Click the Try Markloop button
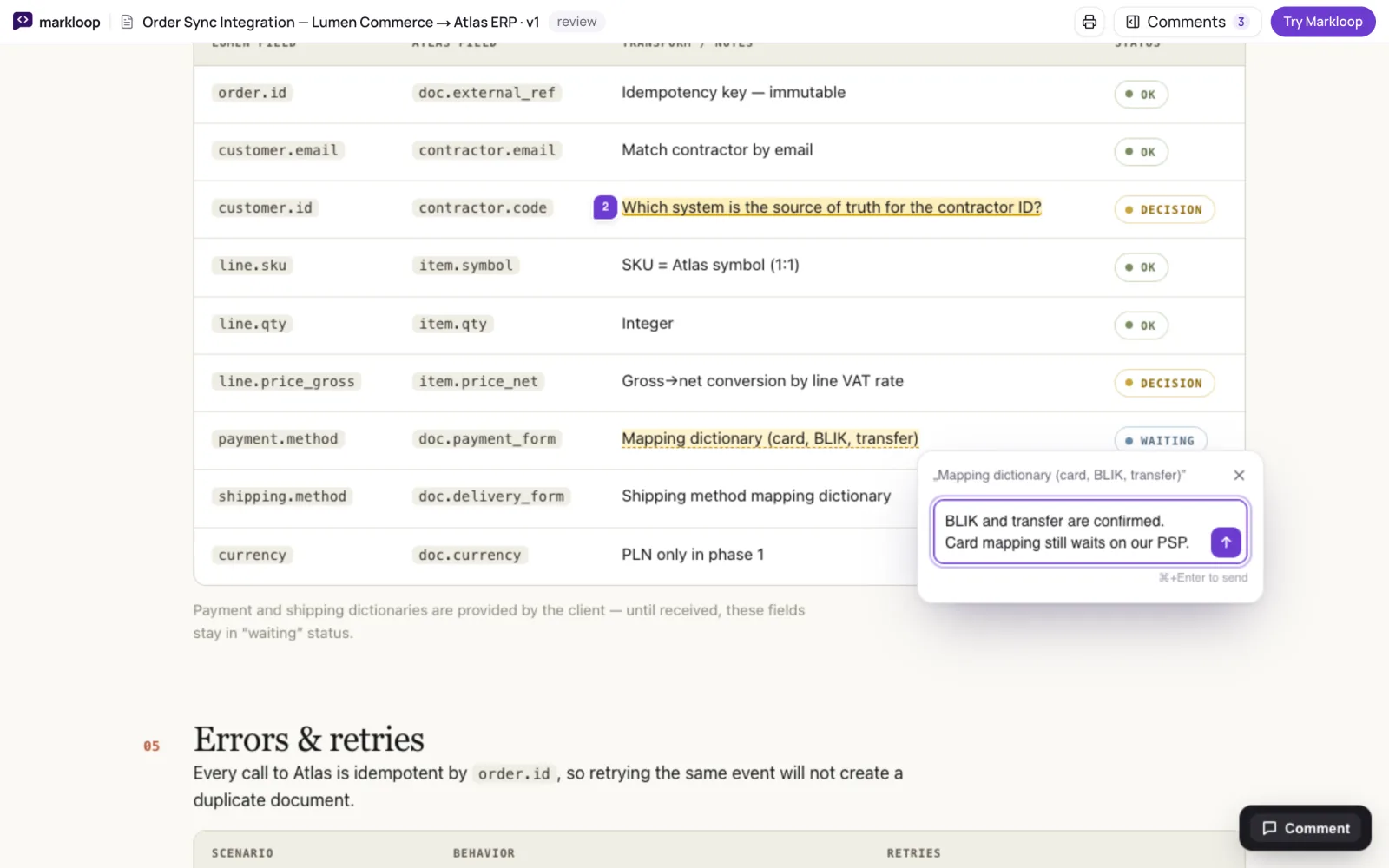 1323,22
